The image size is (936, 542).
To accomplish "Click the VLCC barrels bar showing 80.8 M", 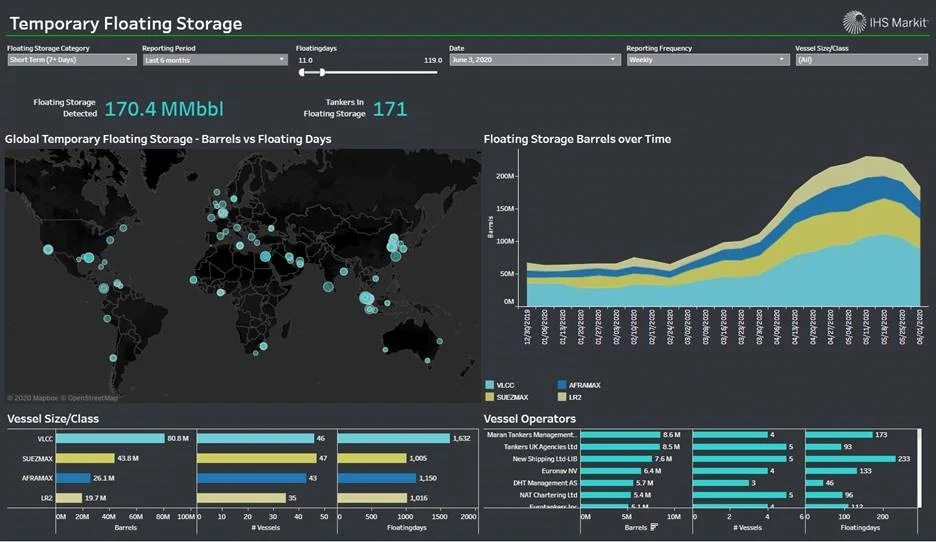I will tap(110, 438).
